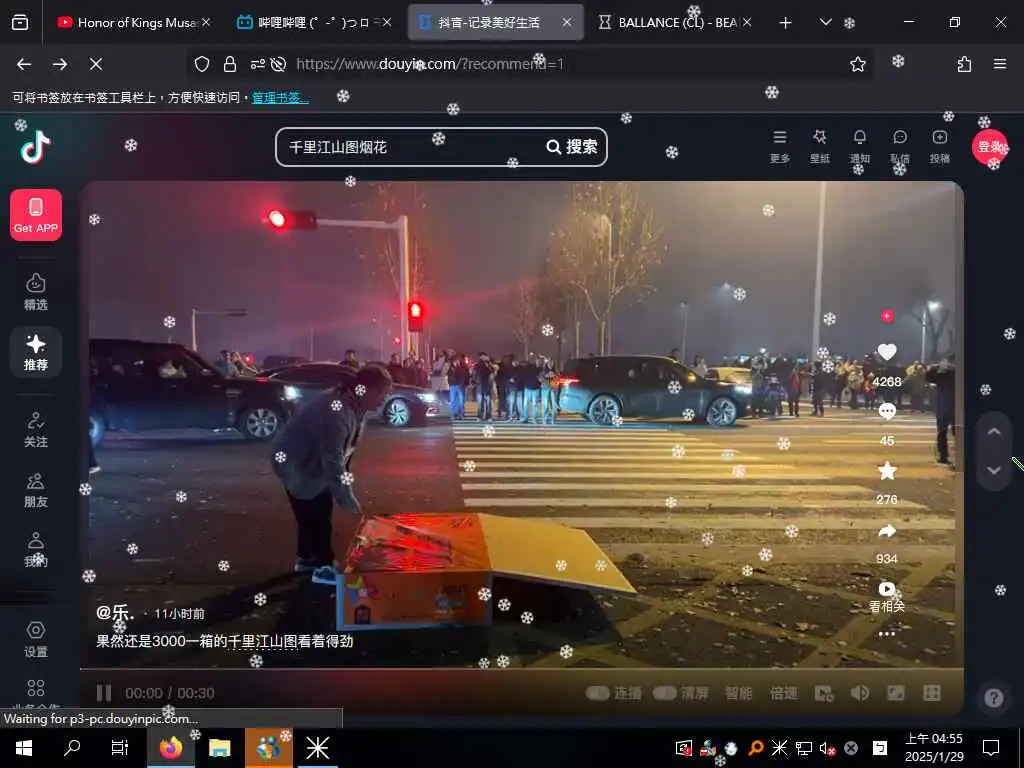Click the Get APP button
Screen dimensions: 1024x768
point(36,215)
